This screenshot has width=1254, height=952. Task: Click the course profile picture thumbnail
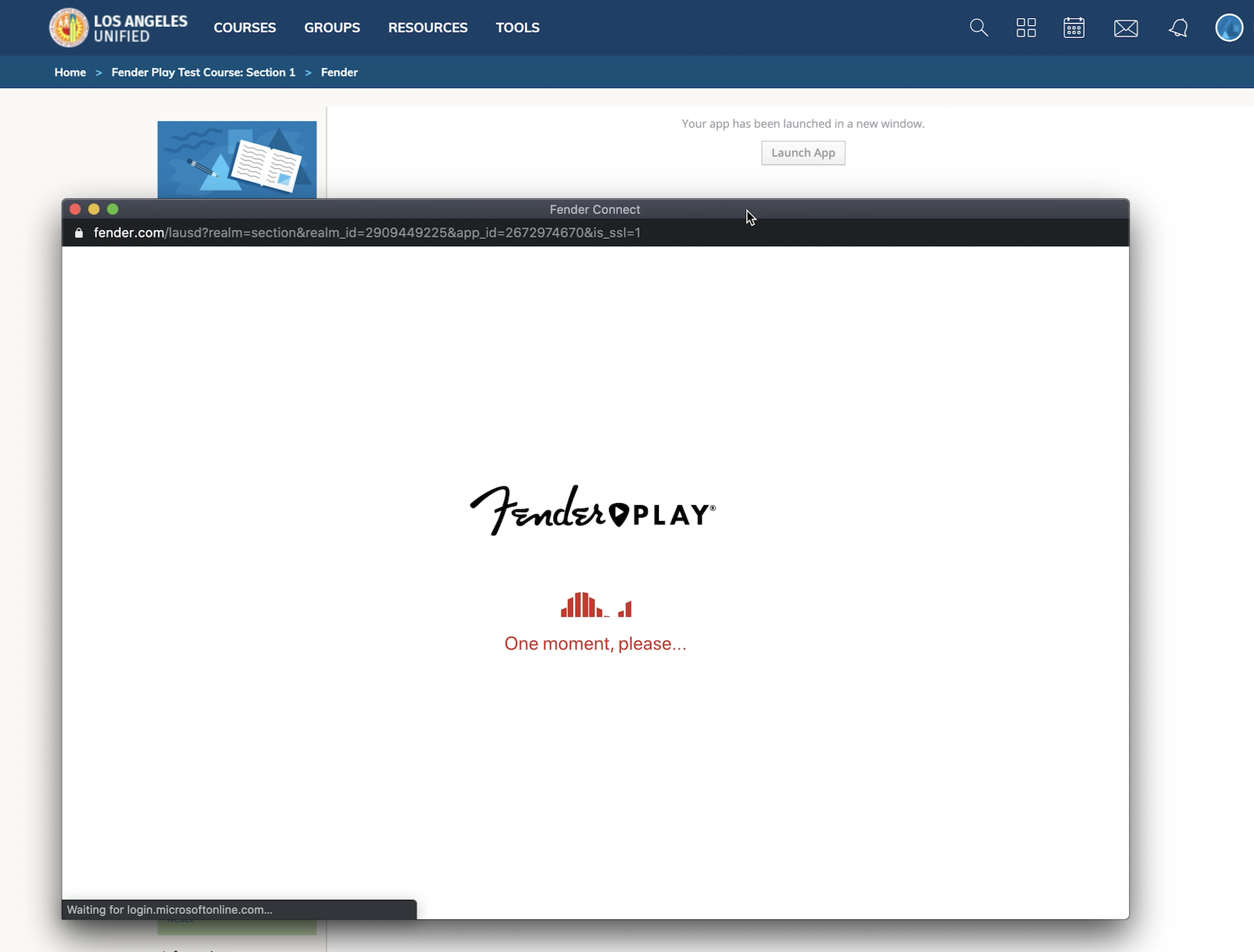(237, 160)
